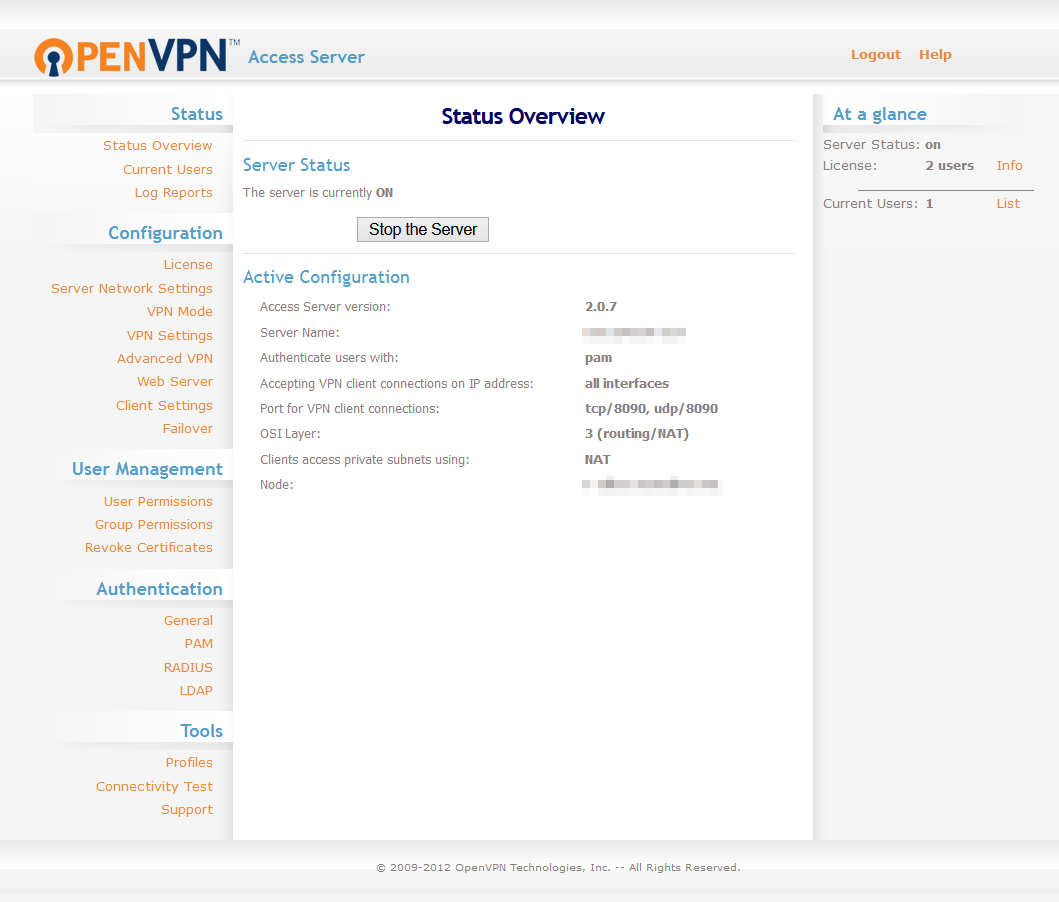Open the Help link
1059x902 pixels.
(x=935, y=55)
